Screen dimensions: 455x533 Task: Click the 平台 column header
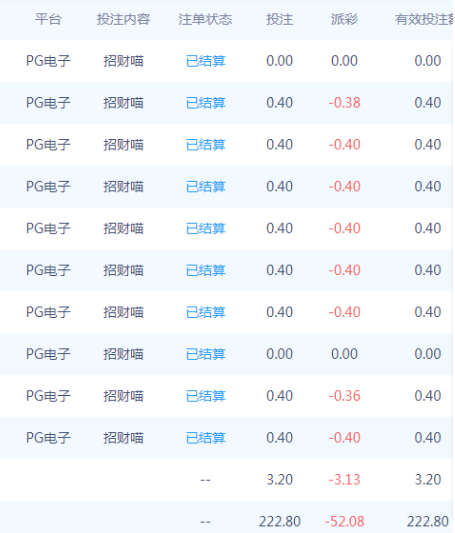(x=48, y=19)
